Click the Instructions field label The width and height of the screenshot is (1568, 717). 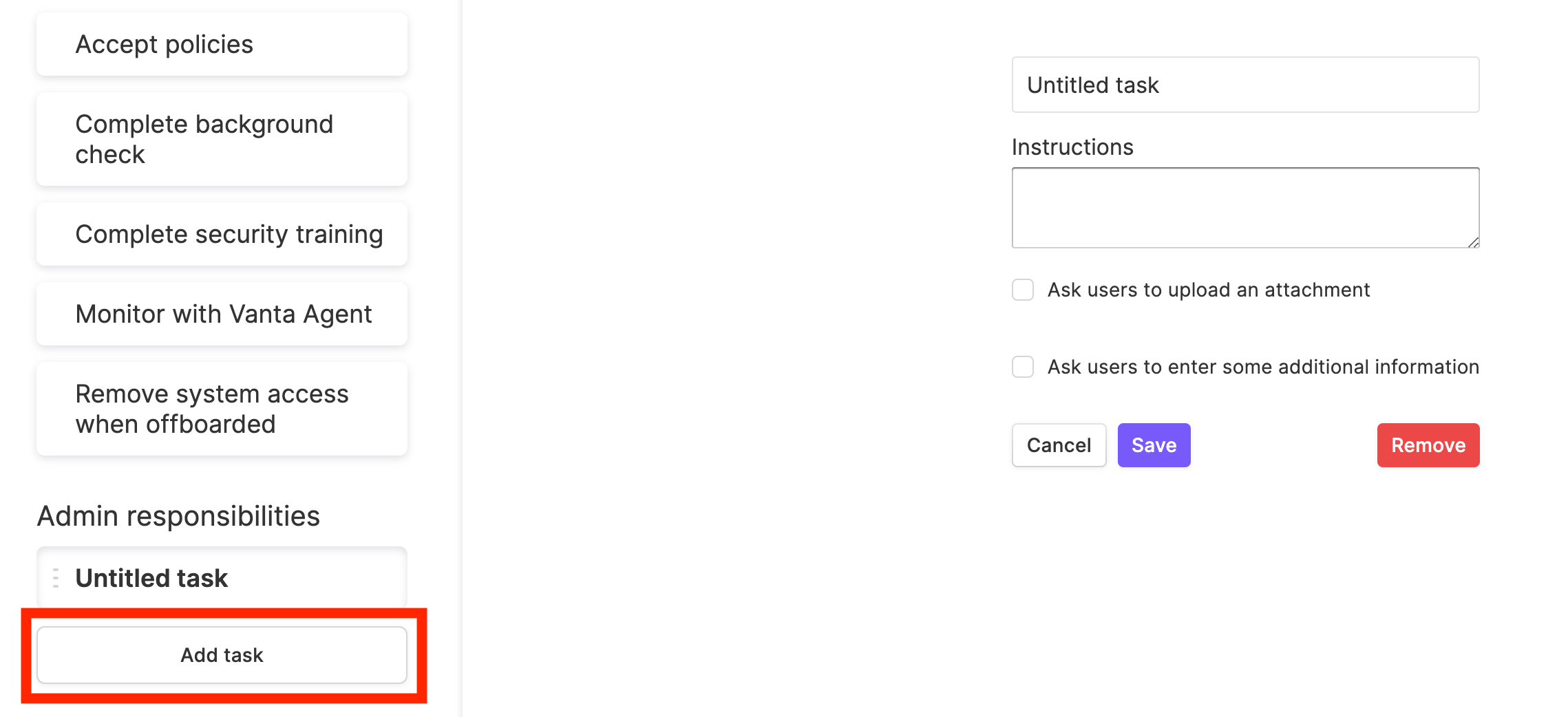point(1072,147)
